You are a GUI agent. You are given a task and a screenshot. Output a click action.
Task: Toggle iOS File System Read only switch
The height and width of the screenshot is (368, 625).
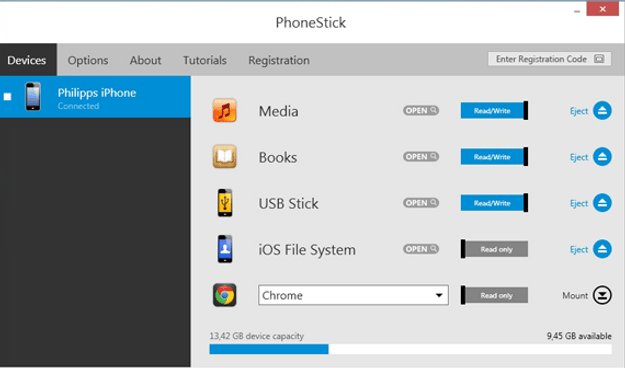click(x=494, y=249)
